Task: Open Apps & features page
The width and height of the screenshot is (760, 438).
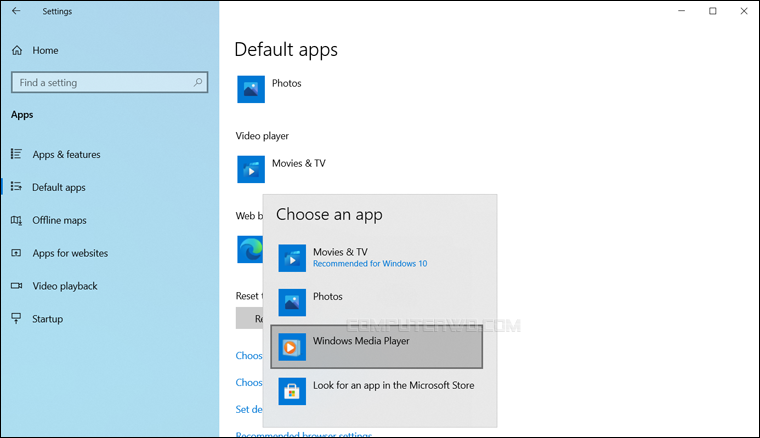Action: pos(66,155)
